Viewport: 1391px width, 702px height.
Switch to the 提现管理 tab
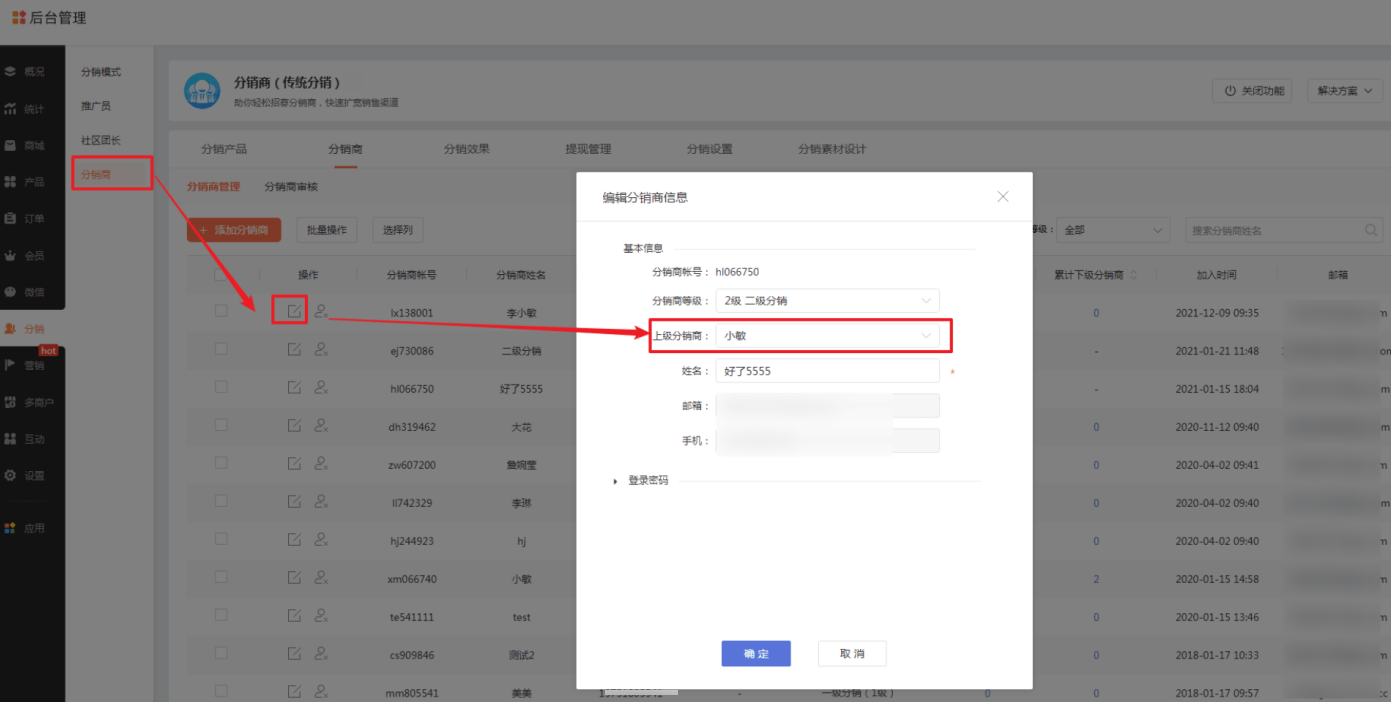click(x=588, y=149)
